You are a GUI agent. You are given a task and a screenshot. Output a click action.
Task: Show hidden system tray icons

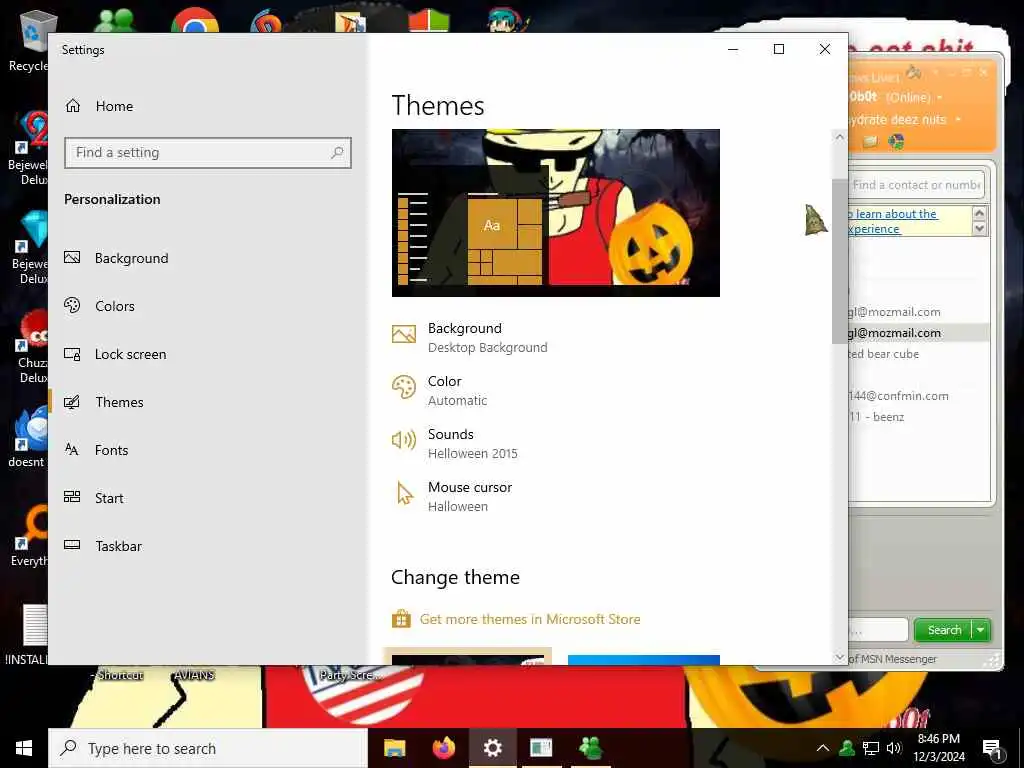point(823,748)
